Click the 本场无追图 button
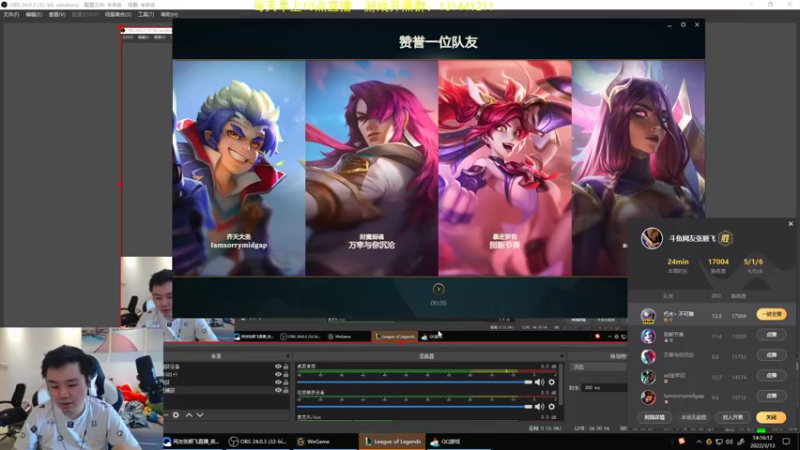Image resolution: width=800 pixels, height=450 pixels. [x=693, y=417]
